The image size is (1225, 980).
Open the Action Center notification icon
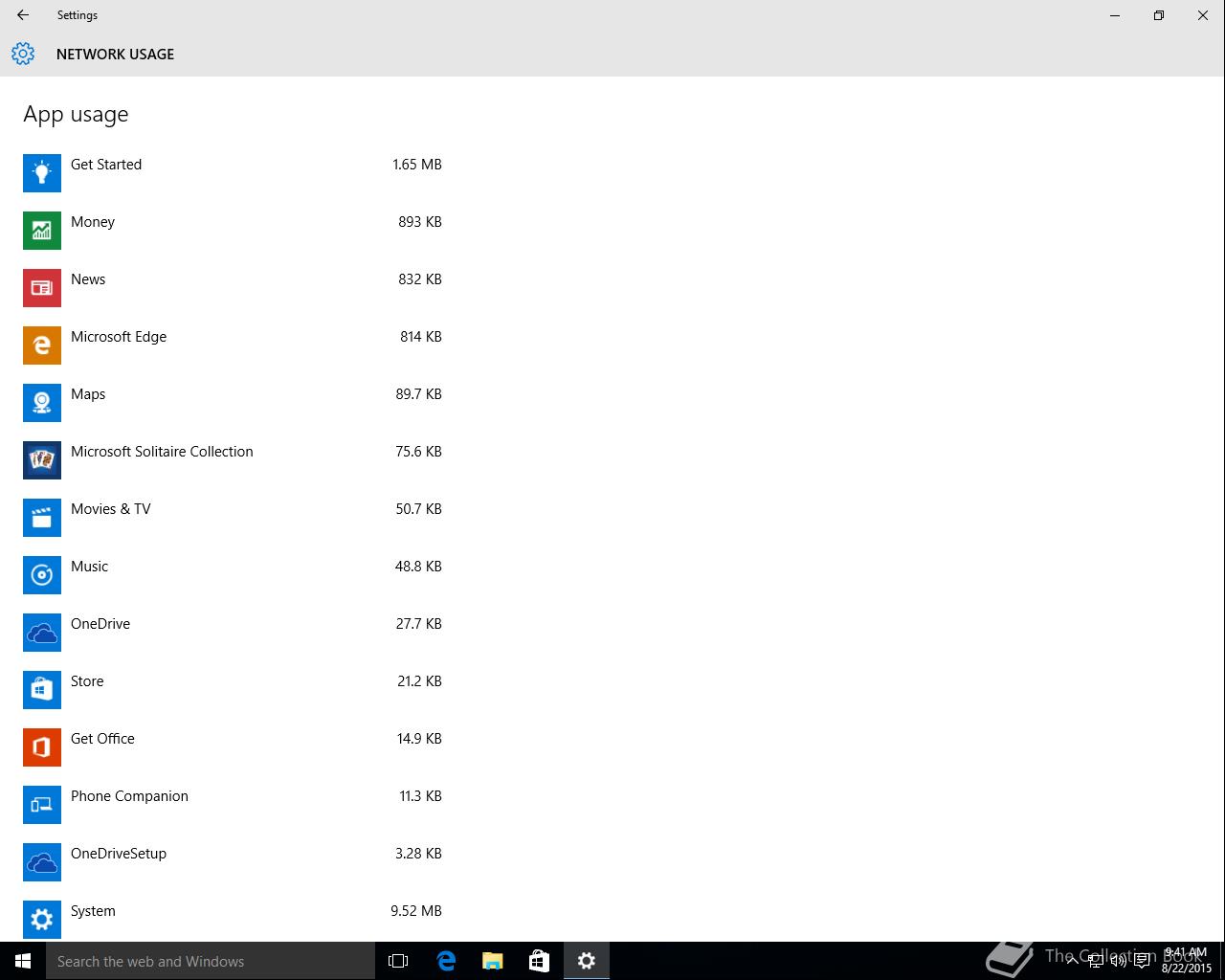coord(1142,961)
